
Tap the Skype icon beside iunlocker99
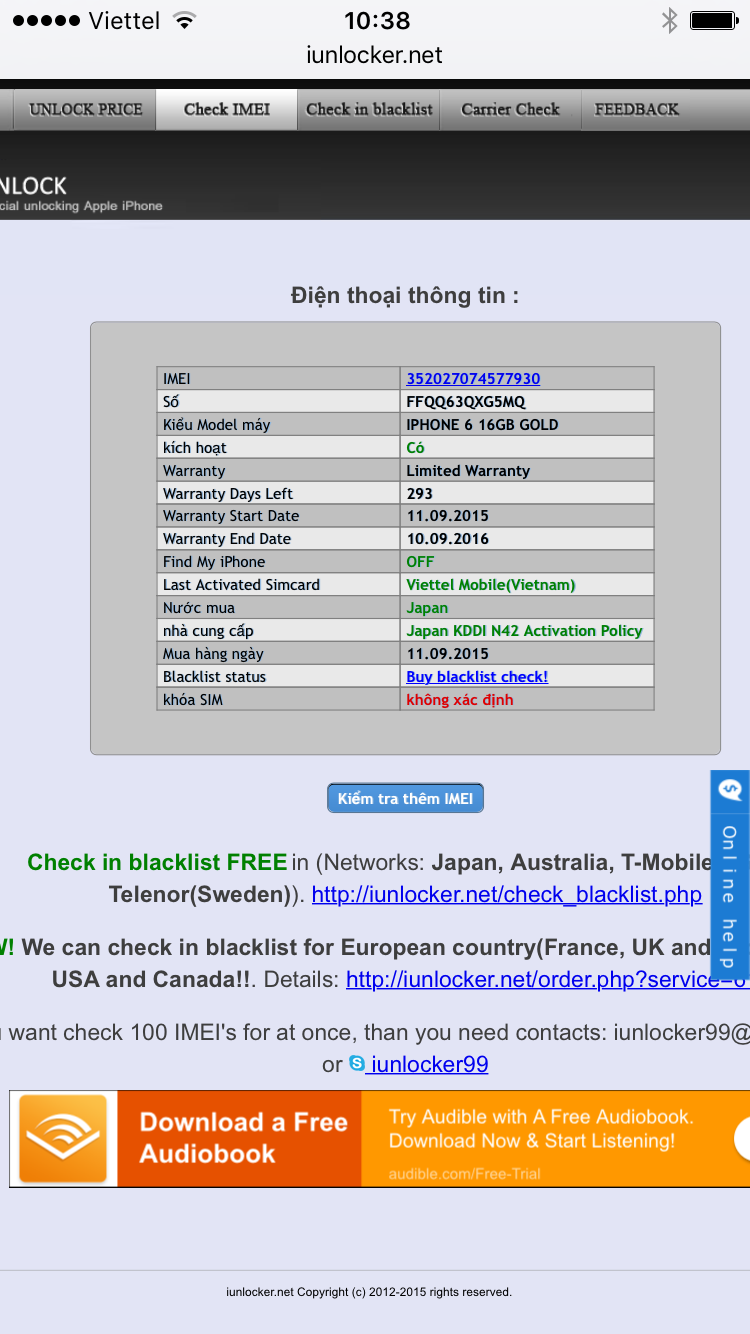coord(357,1065)
